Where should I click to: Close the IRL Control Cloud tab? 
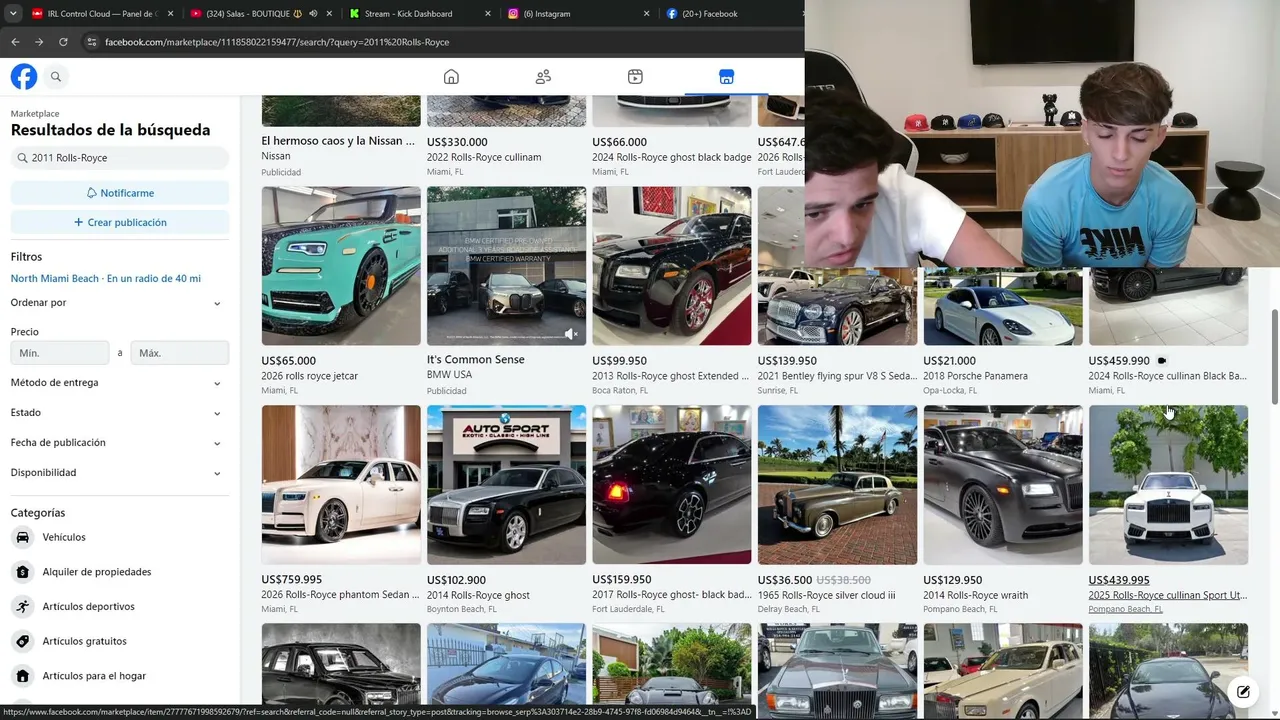point(170,14)
